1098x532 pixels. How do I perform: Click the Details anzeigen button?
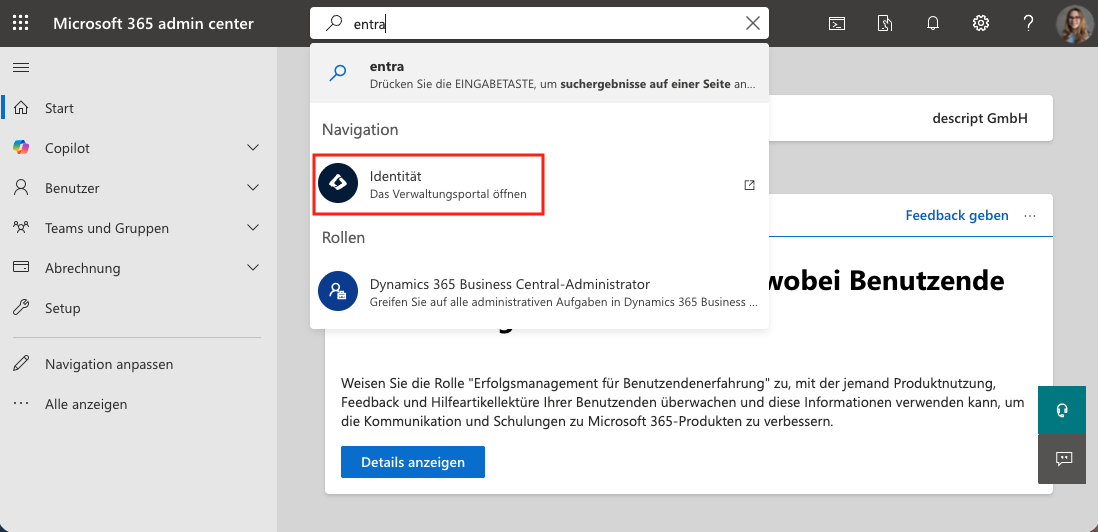coord(412,462)
